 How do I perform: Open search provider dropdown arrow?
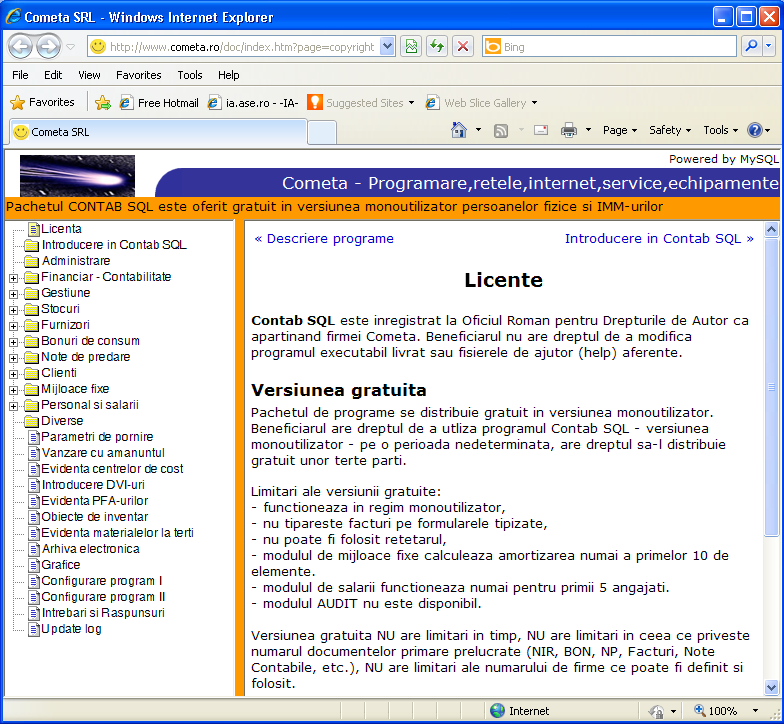click(768, 46)
